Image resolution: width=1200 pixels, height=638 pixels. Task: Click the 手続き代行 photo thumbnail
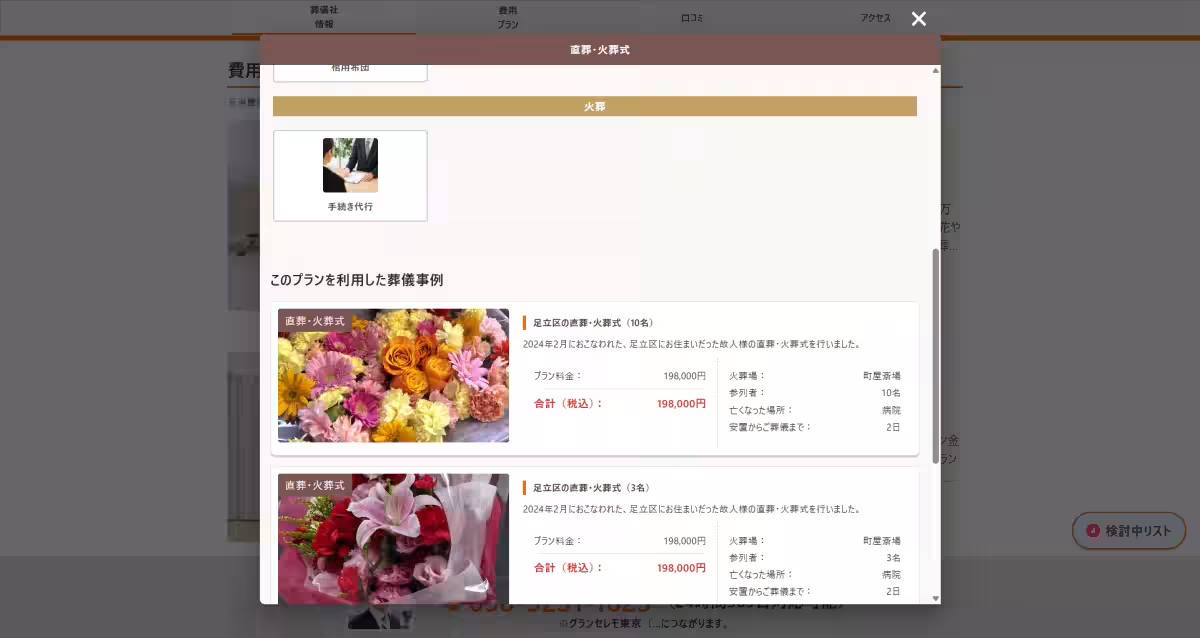350,165
